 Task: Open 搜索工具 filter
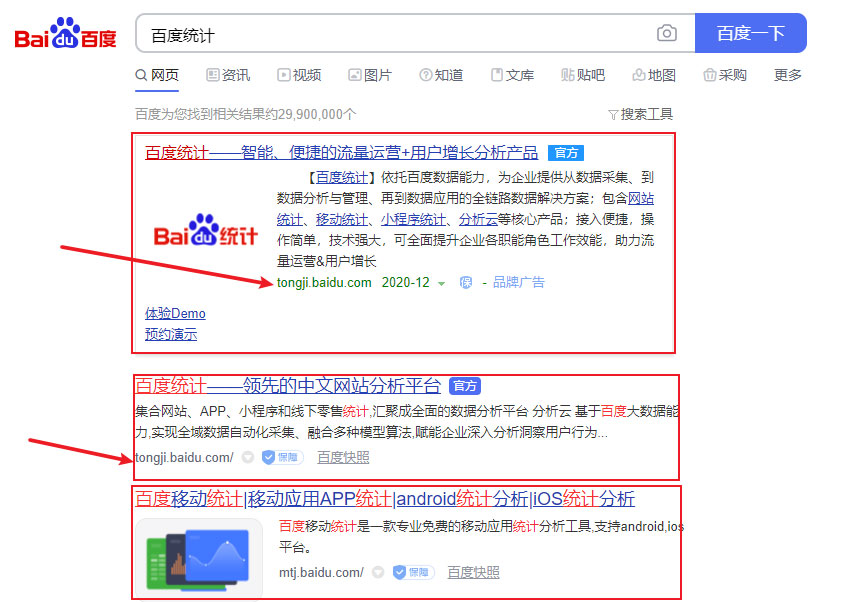click(x=641, y=114)
